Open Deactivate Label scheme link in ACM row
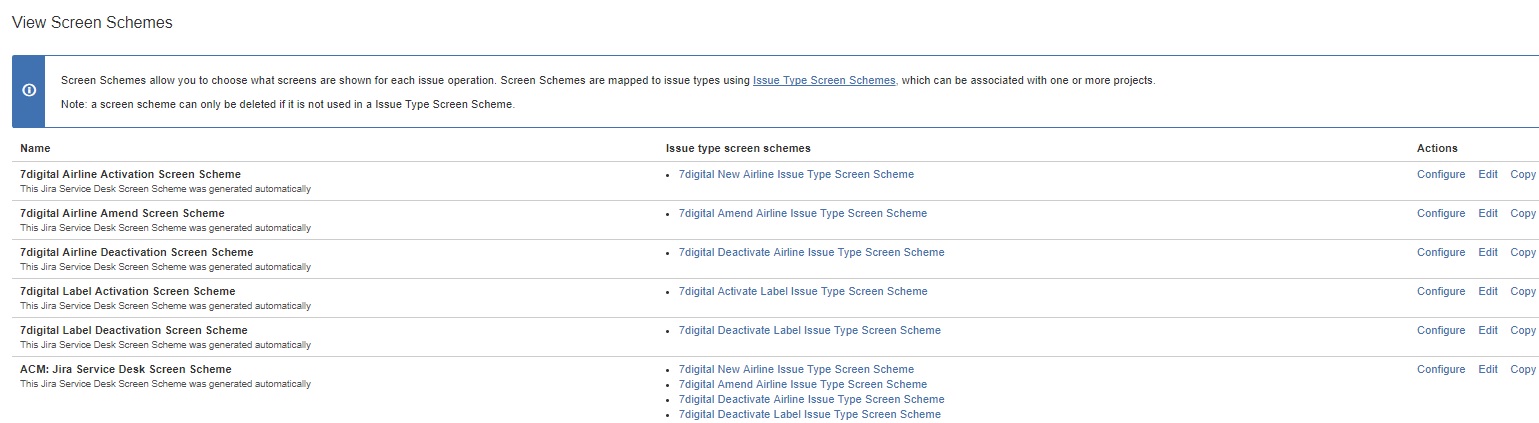The width and height of the screenshot is (1539, 423). pos(810,414)
